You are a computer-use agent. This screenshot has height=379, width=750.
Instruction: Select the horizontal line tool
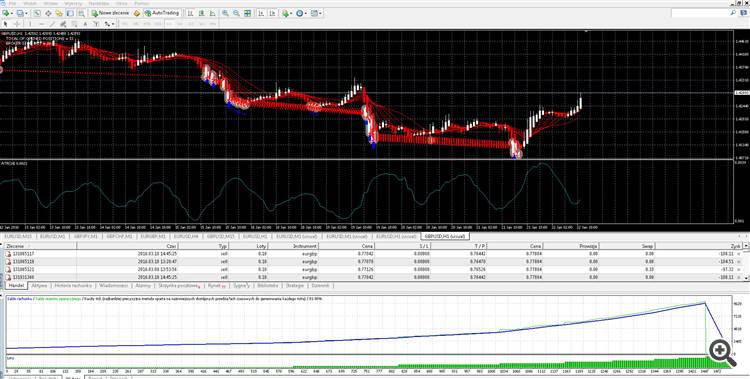pos(41,23)
